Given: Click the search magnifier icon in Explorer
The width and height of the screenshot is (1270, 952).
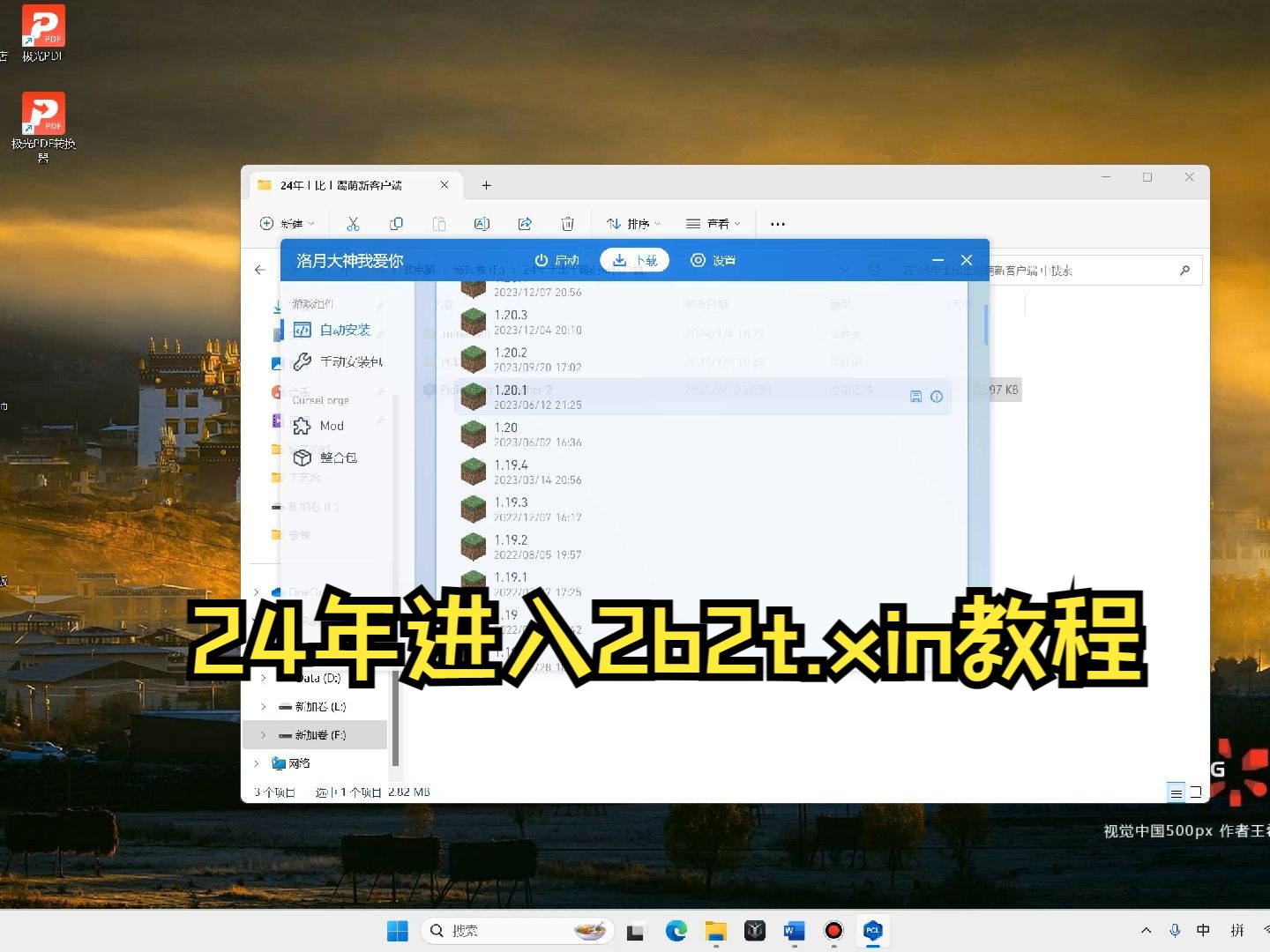Looking at the screenshot, I should (1184, 271).
